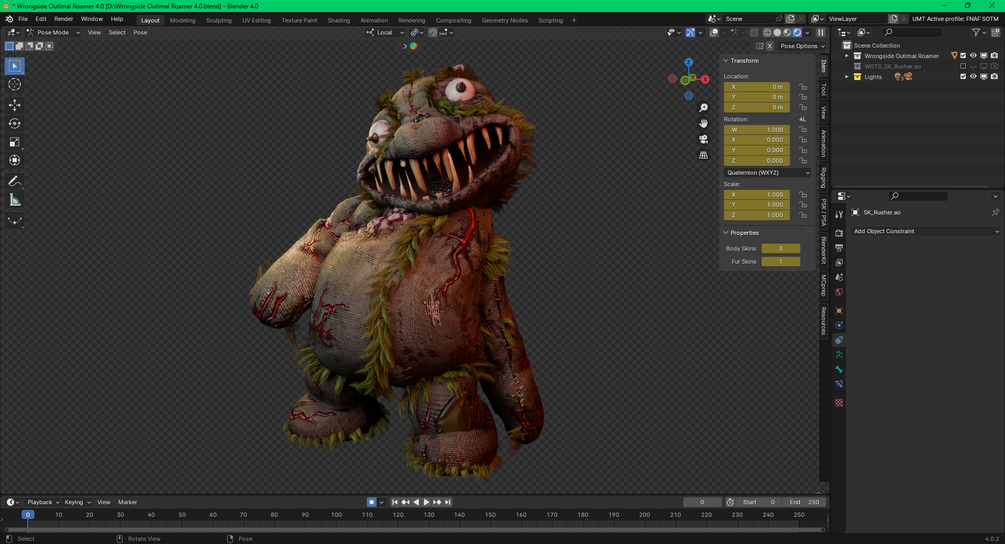Open the Pose Mode dropdown

55,32
